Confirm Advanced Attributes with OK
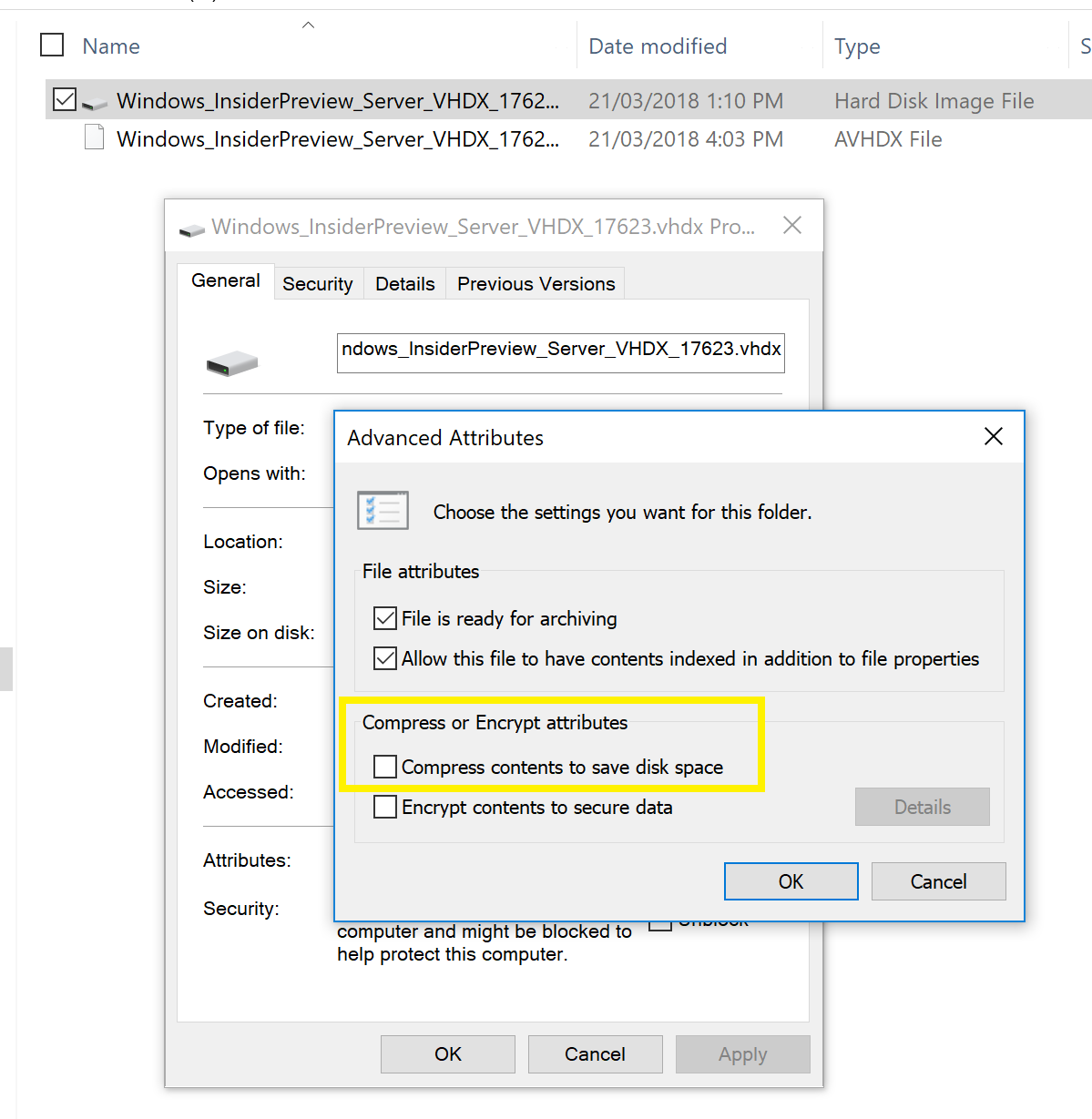The height and width of the screenshot is (1119, 1092). (791, 881)
